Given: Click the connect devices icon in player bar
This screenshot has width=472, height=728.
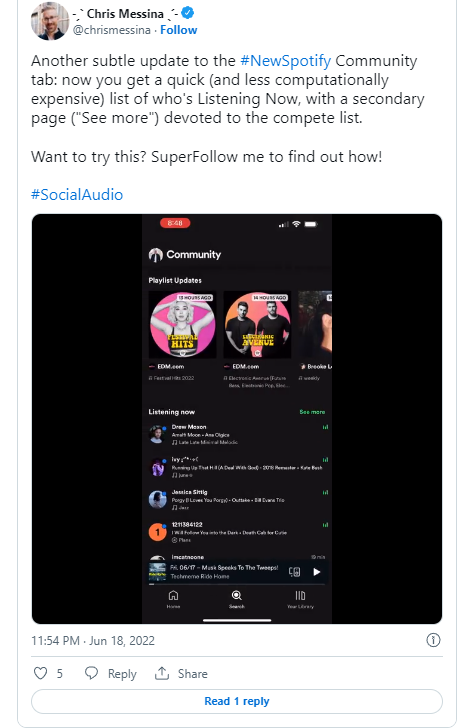Looking at the screenshot, I should point(295,572).
